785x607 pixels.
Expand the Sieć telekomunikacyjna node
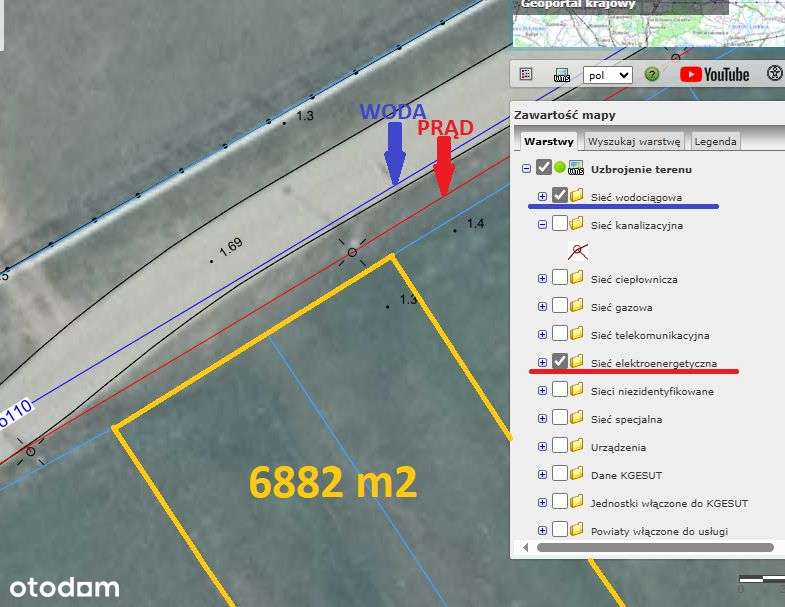pos(542,335)
